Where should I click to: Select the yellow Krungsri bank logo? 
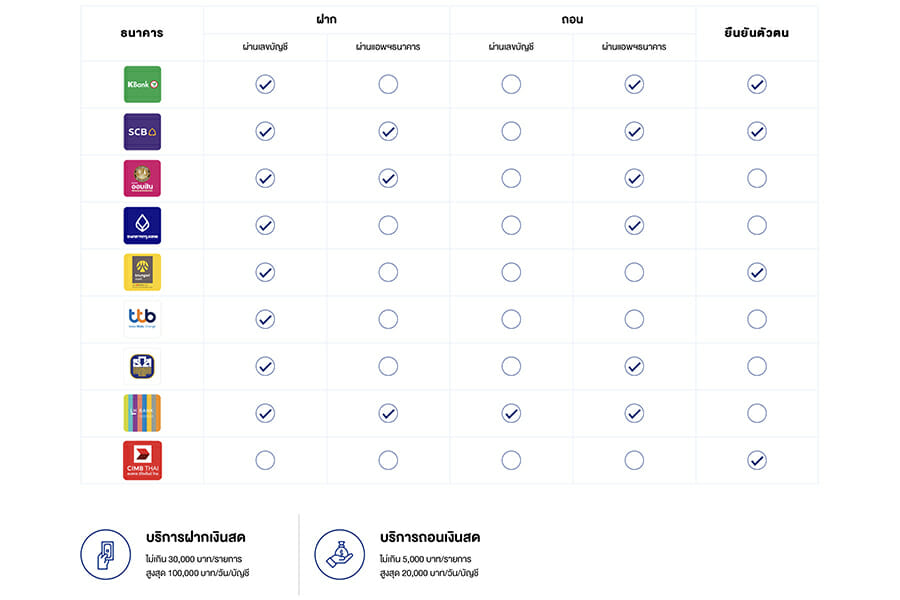click(142, 272)
